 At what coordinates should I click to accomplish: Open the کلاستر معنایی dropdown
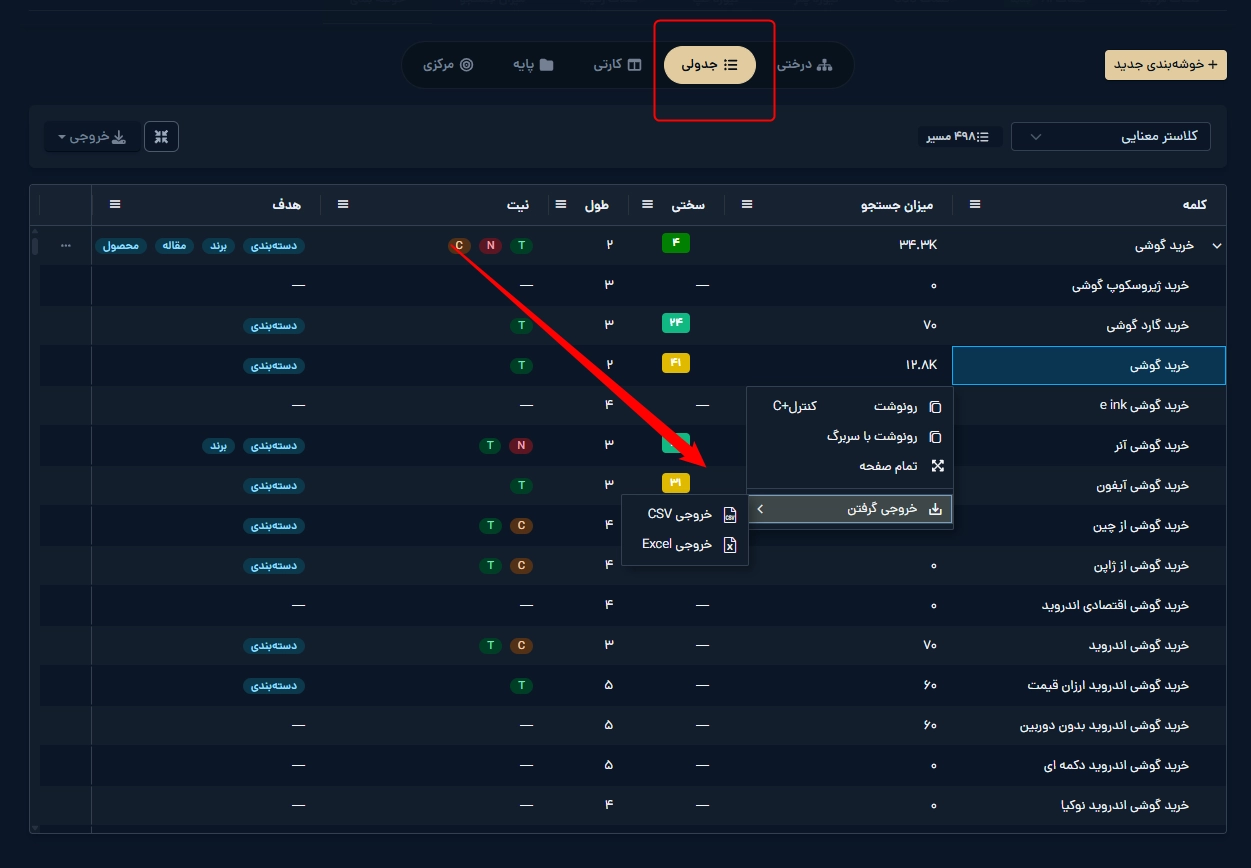[1110, 137]
